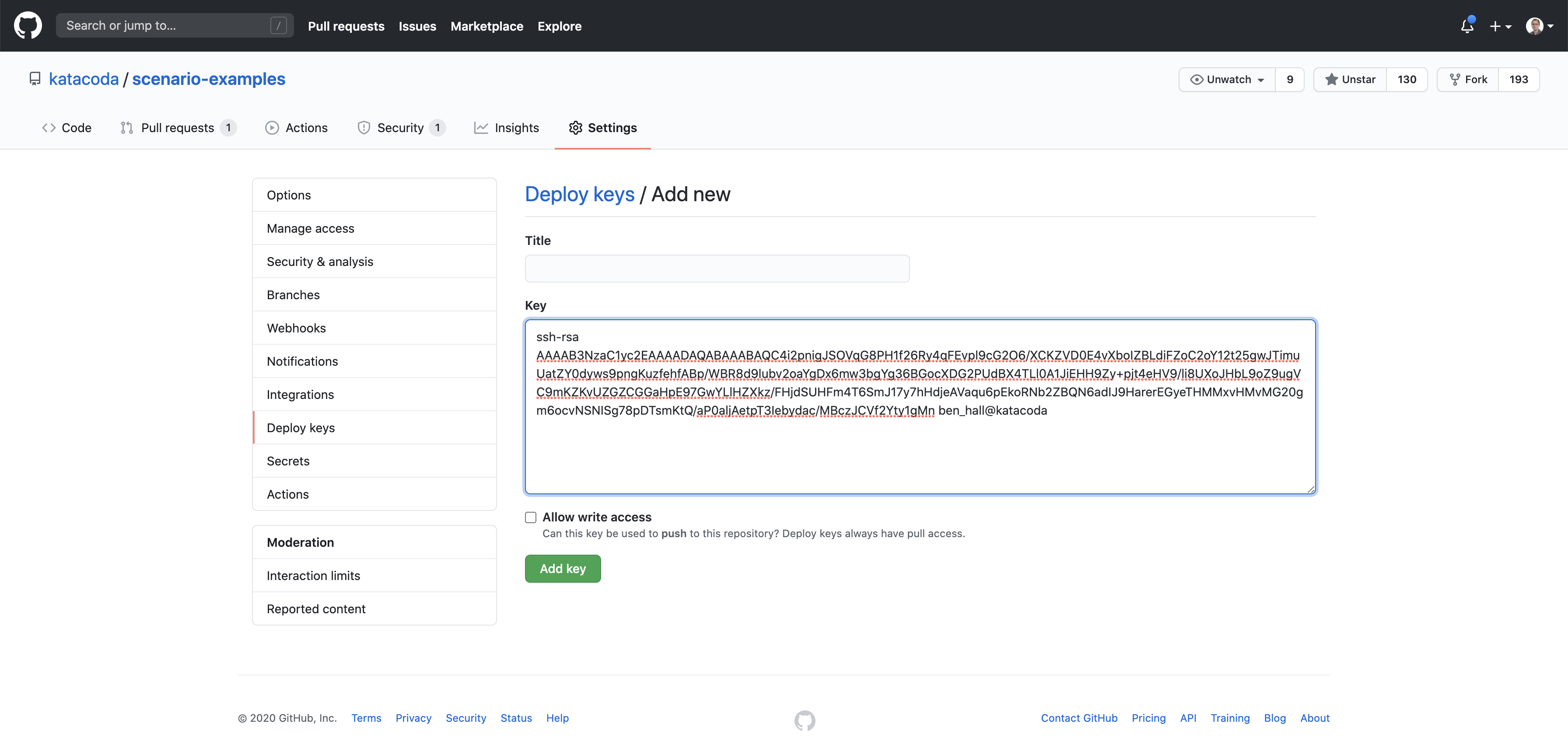This screenshot has height=755, width=1568.
Task: Focus the Search or jump to field
Action: pyautogui.click(x=175, y=25)
